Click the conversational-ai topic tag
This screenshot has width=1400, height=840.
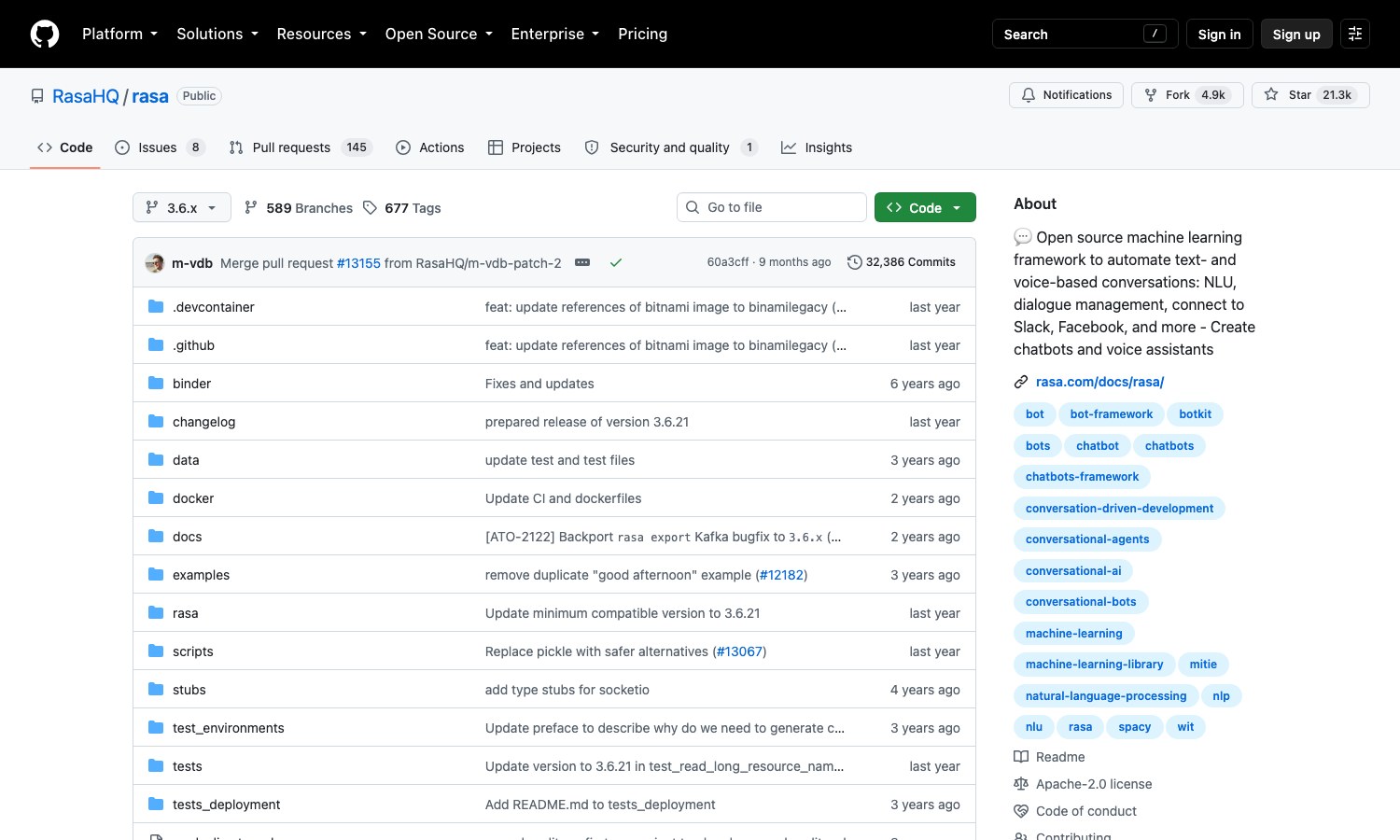(1073, 571)
